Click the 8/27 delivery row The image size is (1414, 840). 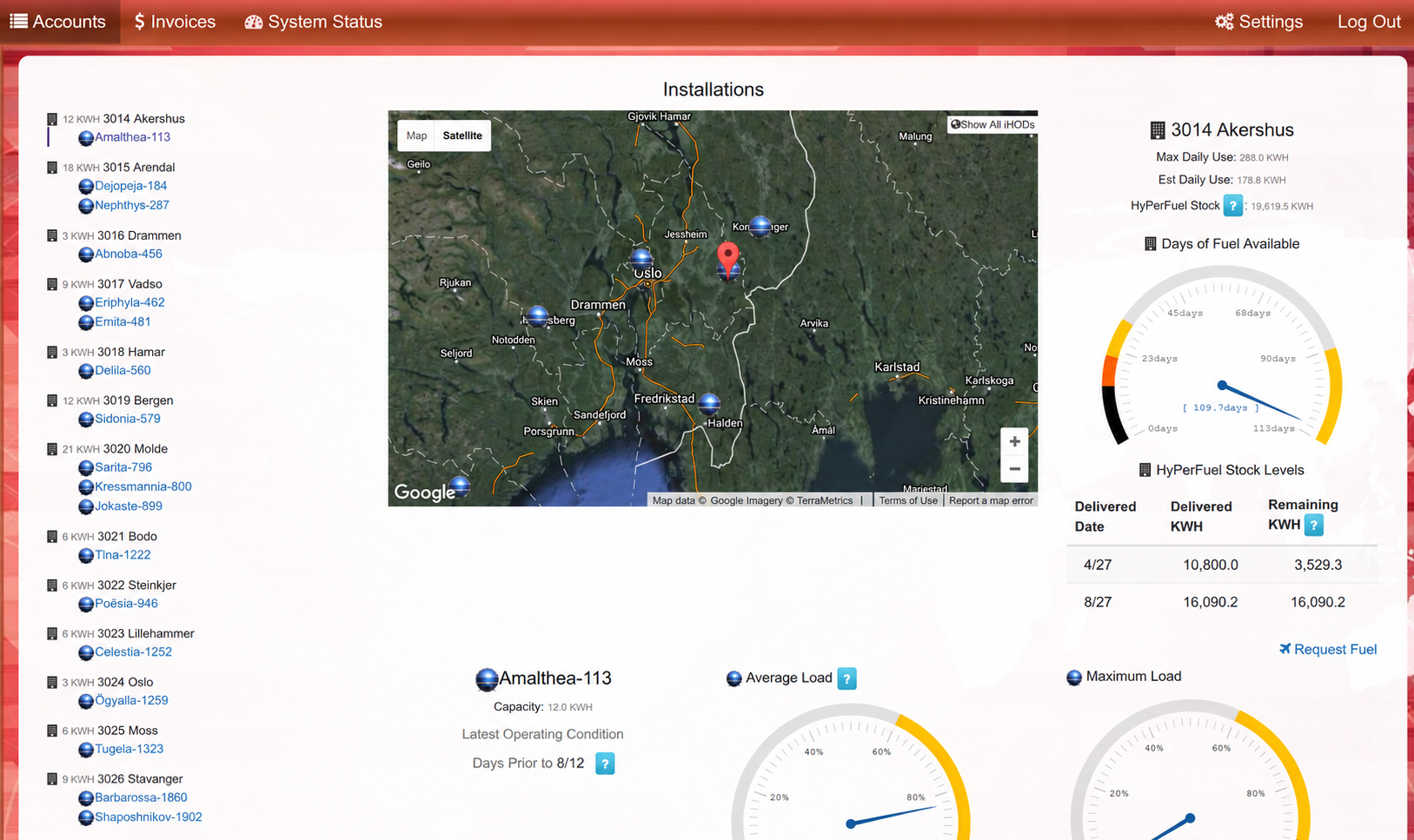click(x=1222, y=602)
